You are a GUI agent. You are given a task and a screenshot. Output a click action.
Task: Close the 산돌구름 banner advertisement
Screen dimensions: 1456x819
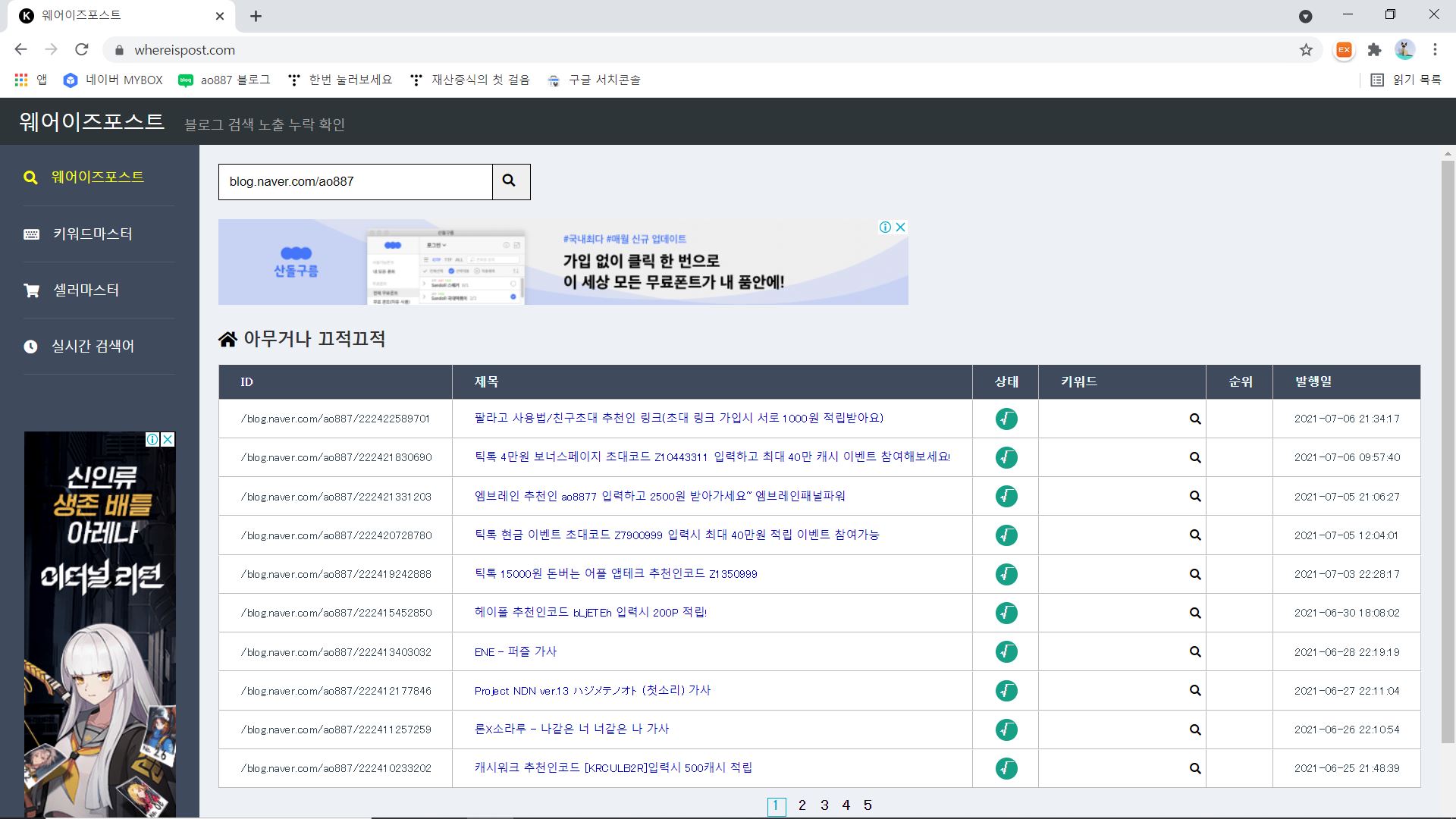click(x=901, y=227)
